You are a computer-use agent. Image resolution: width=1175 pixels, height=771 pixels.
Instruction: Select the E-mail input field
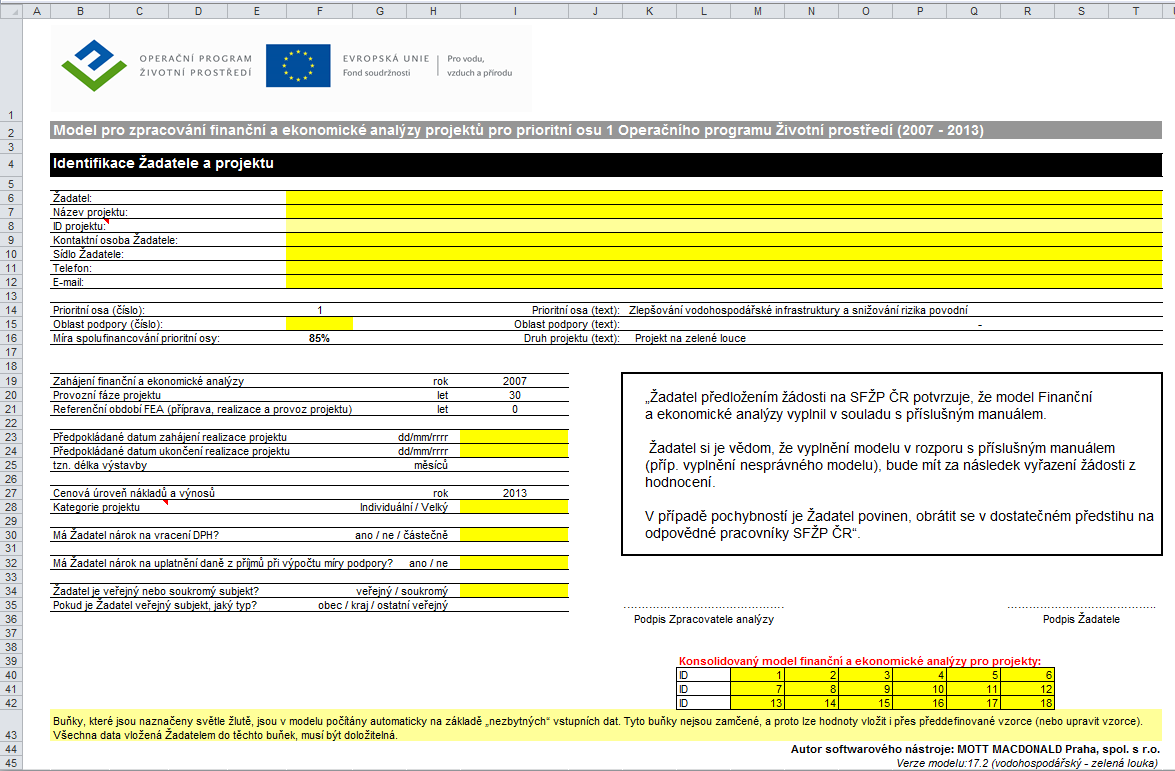(724, 282)
